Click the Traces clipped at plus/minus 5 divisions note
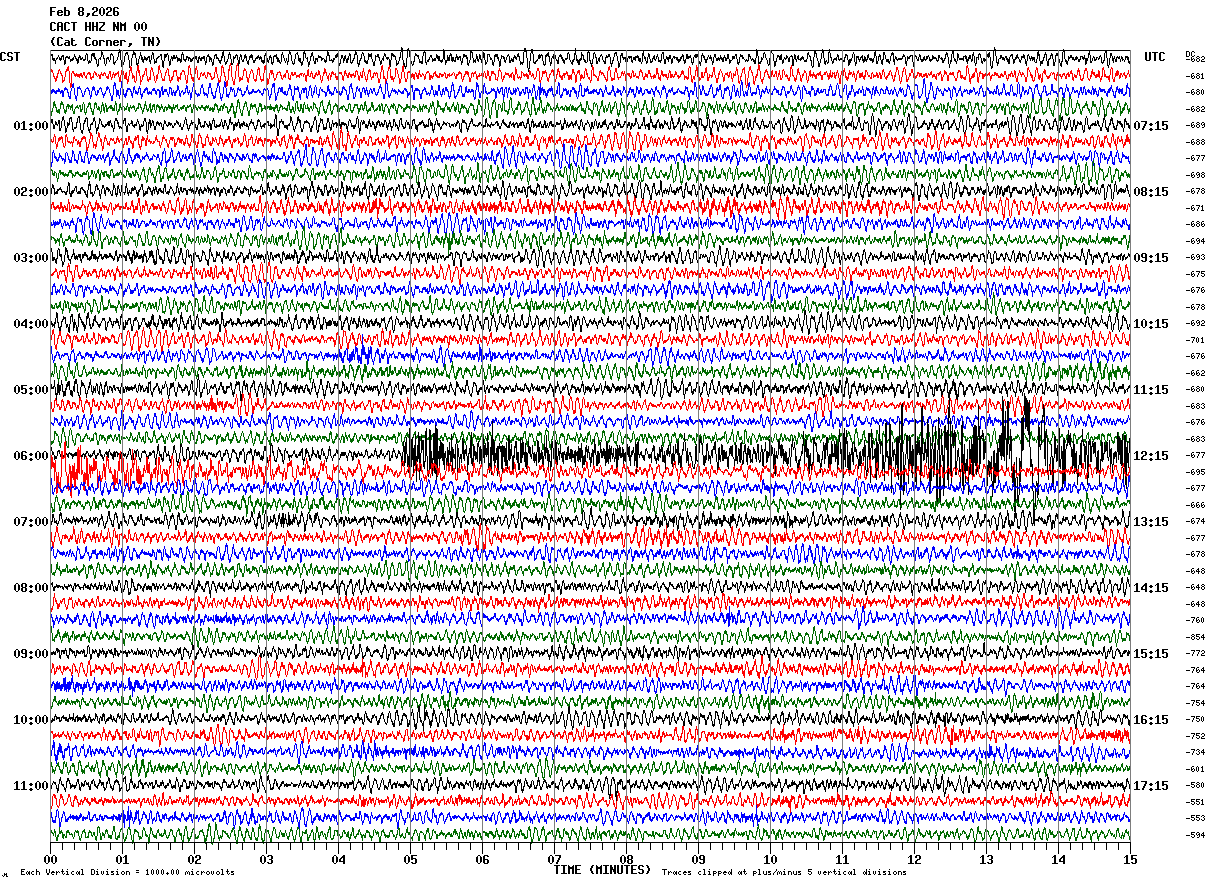Viewport: 1210px width, 886px height. pos(784,873)
